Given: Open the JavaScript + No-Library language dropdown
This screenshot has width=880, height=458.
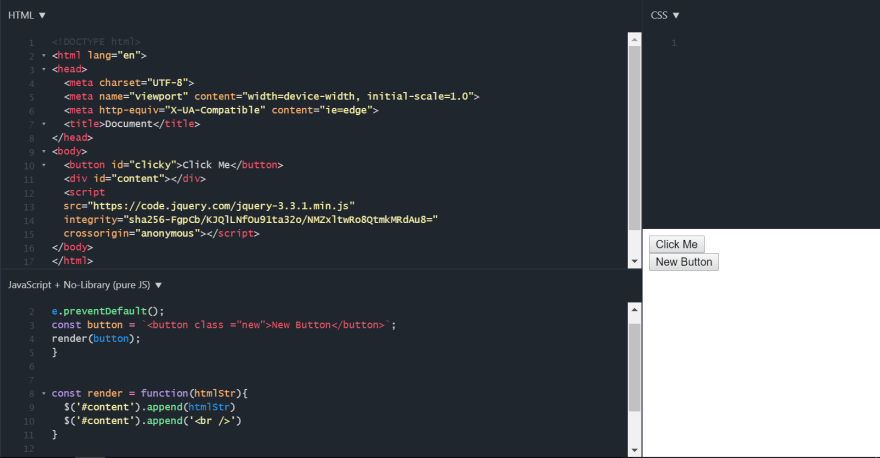Looking at the screenshot, I should 85,285.
